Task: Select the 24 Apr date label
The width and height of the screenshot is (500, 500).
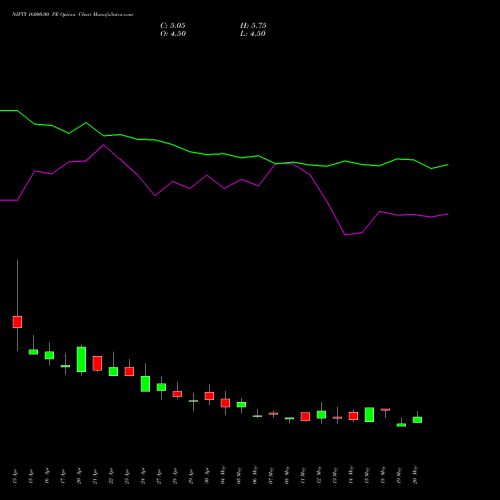Action: pyautogui.click(x=143, y=476)
